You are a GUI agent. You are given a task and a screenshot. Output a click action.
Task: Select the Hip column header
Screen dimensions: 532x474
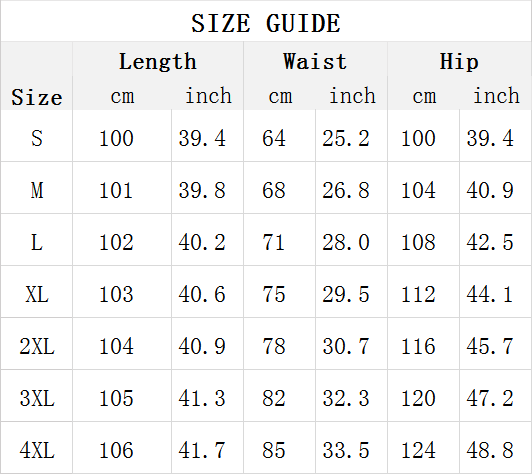(x=459, y=62)
